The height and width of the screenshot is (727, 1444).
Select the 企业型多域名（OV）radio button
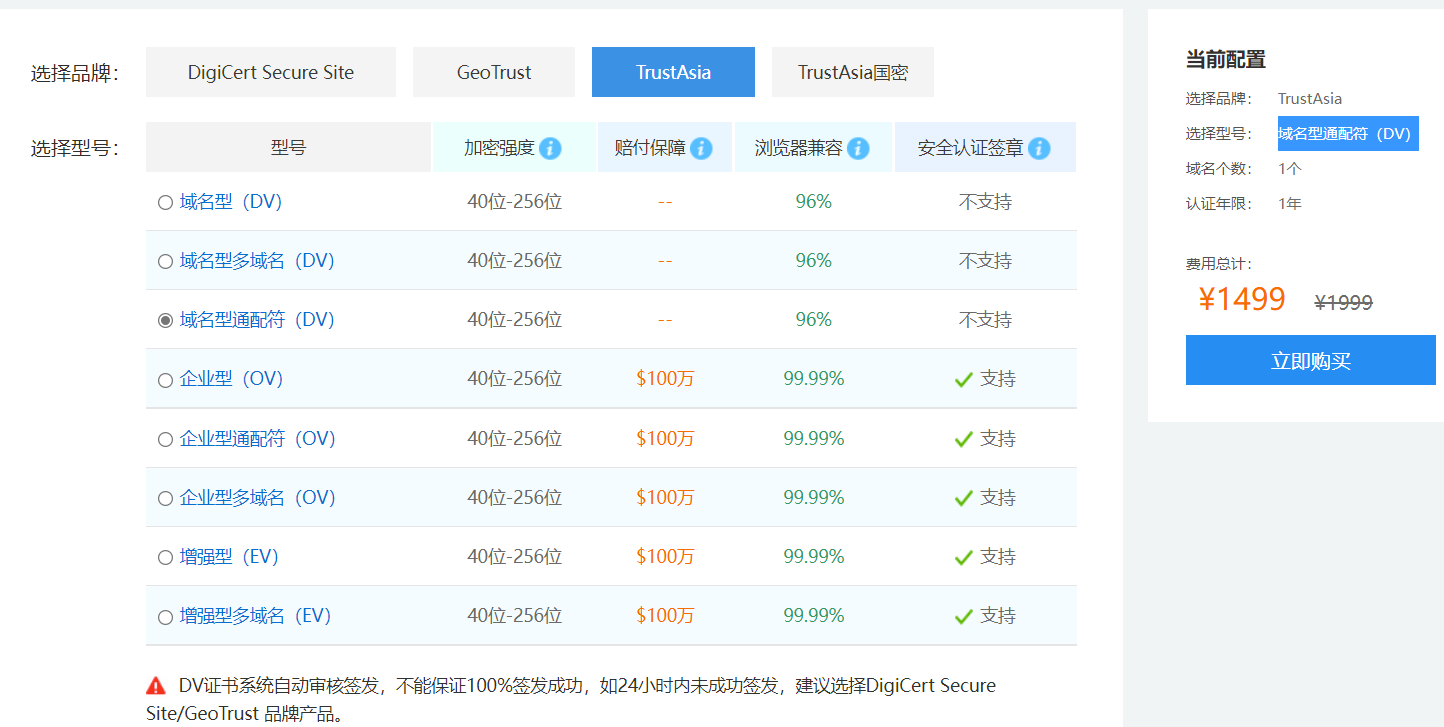click(x=165, y=498)
